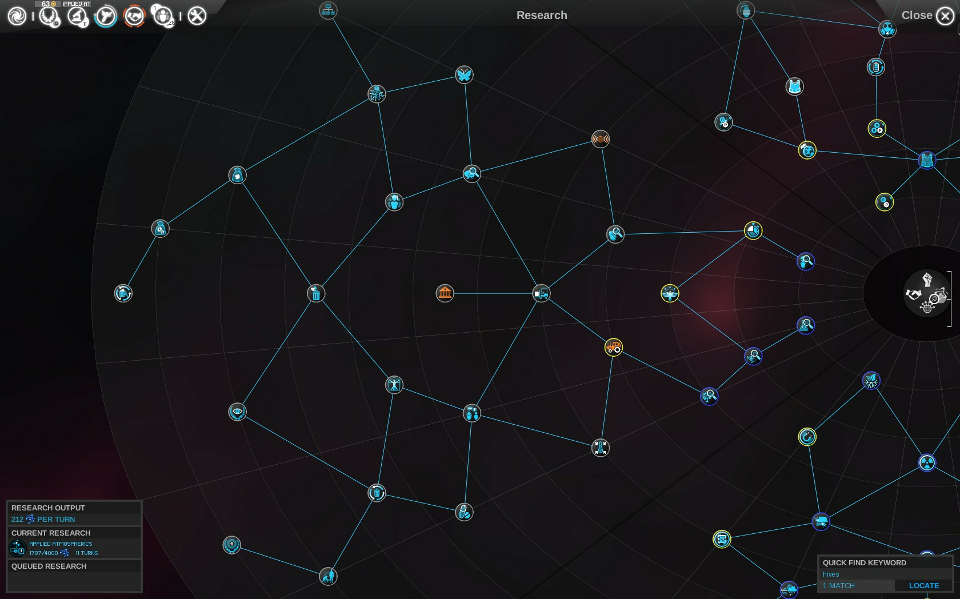Select the recycle arrows node at far left
Viewport: 960px width, 600px height.
pos(123,293)
